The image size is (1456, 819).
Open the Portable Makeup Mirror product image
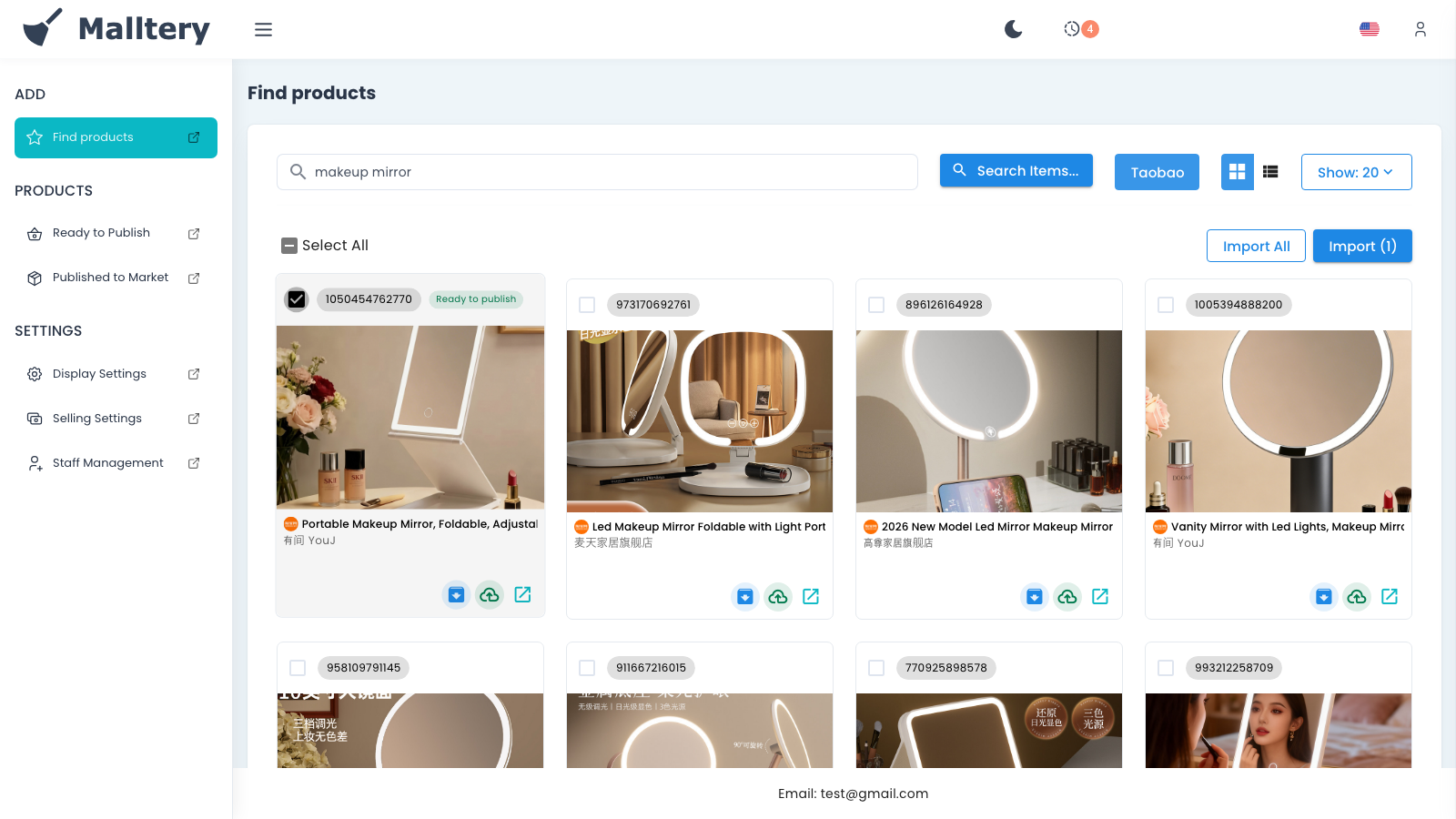(410, 418)
